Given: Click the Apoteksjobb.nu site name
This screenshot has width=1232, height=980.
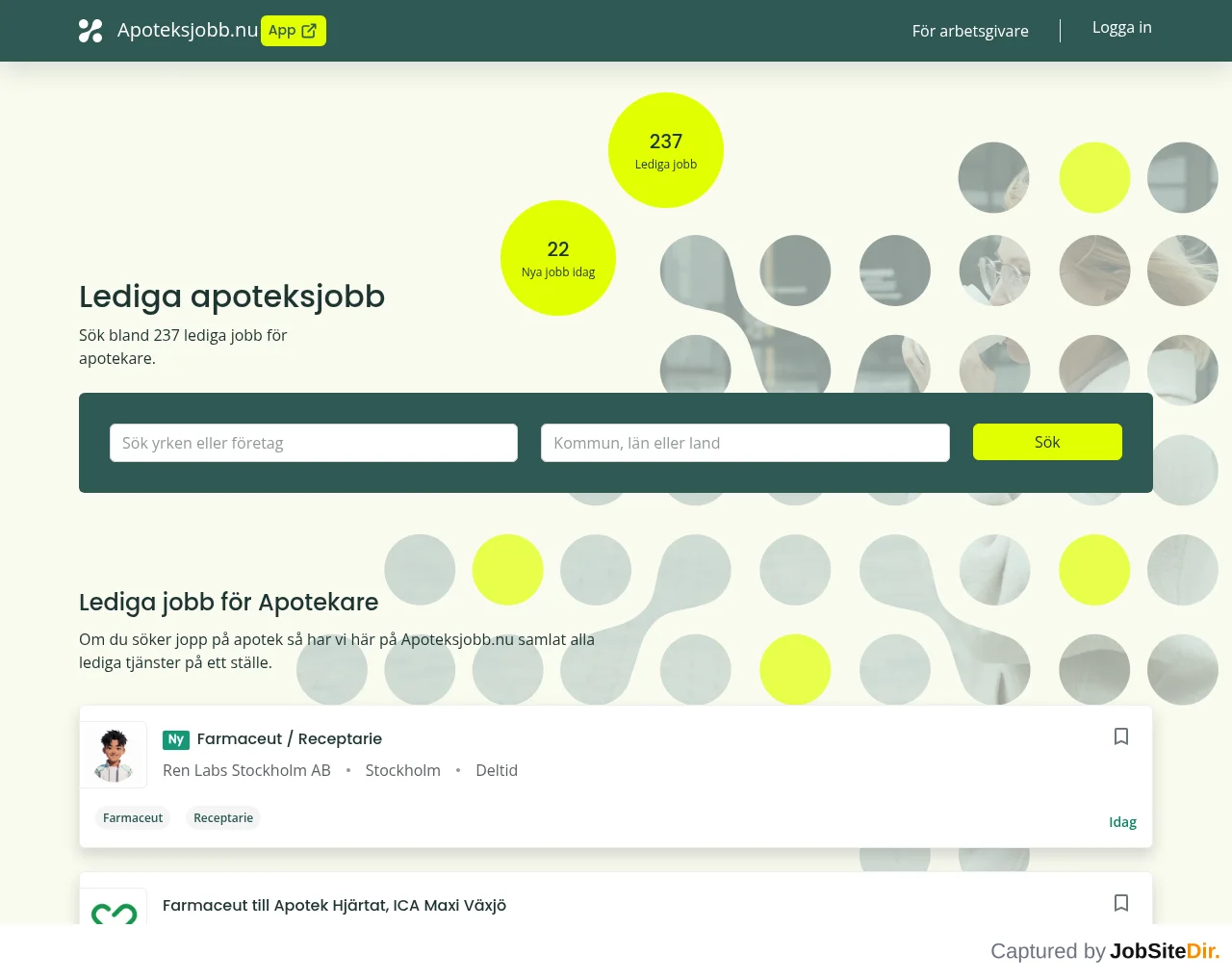Looking at the screenshot, I should tap(188, 30).
